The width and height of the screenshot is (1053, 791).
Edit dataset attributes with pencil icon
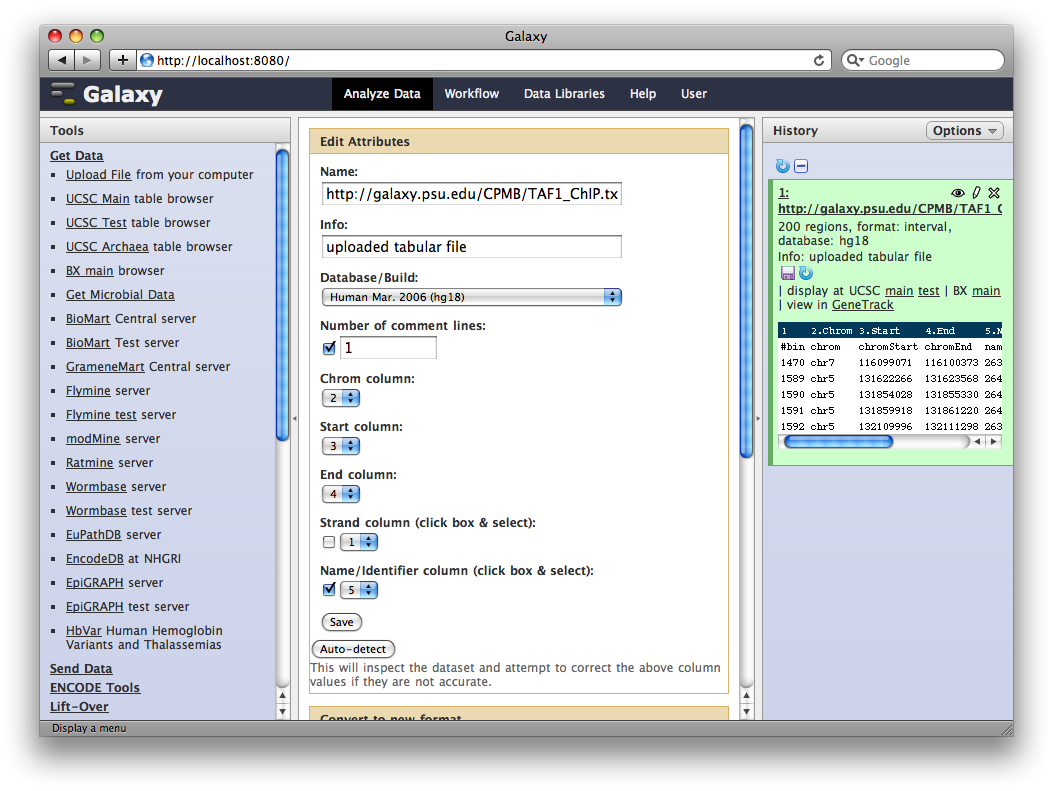point(976,193)
